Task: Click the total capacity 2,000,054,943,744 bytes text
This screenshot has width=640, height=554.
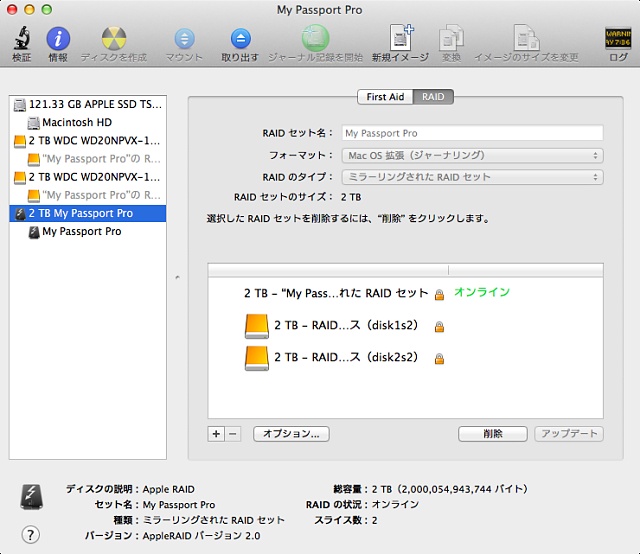Action: pyautogui.click(x=449, y=489)
